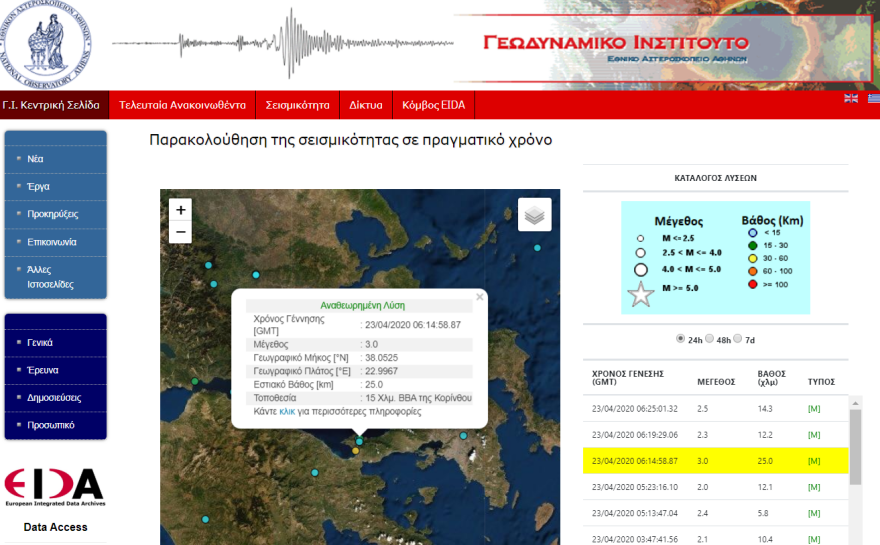Click the ΤΥΠΟΣ column header
Image resolution: width=880 pixels, height=545 pixels.
point(821,382)
